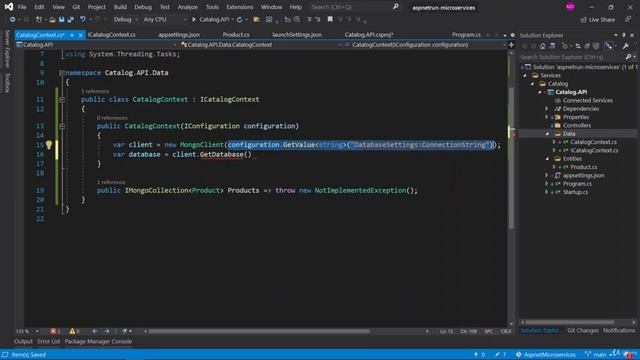Click the Home icon in Solution Explorer
Screen dimensions: 640x360
542,46
